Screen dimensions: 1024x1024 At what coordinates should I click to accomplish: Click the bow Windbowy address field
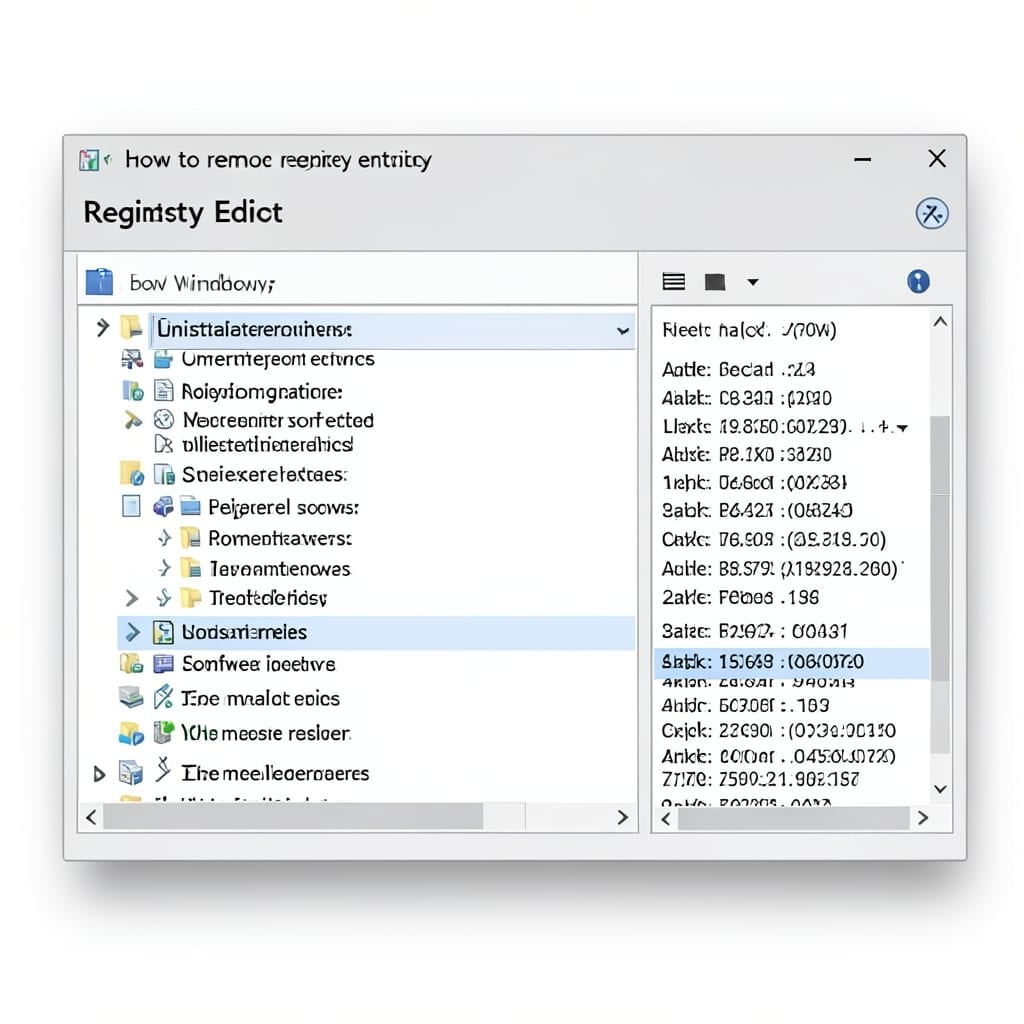click(357, 282)
